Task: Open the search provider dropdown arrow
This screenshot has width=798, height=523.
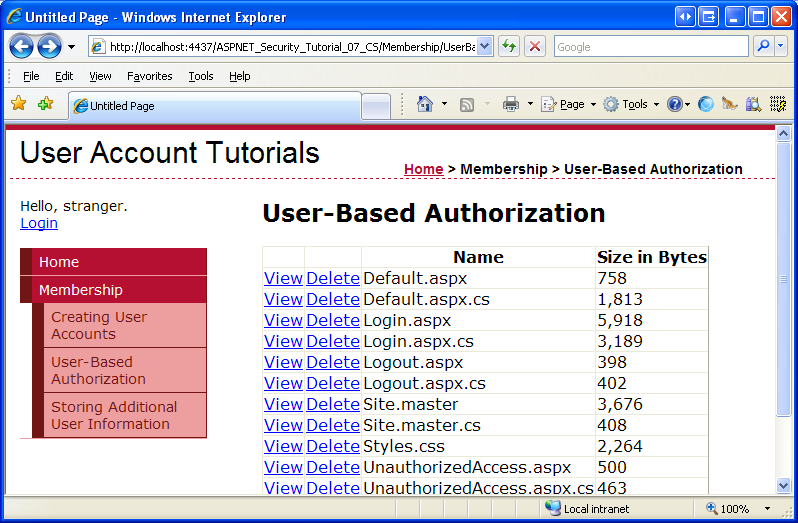Action: [x=781, y=46]
